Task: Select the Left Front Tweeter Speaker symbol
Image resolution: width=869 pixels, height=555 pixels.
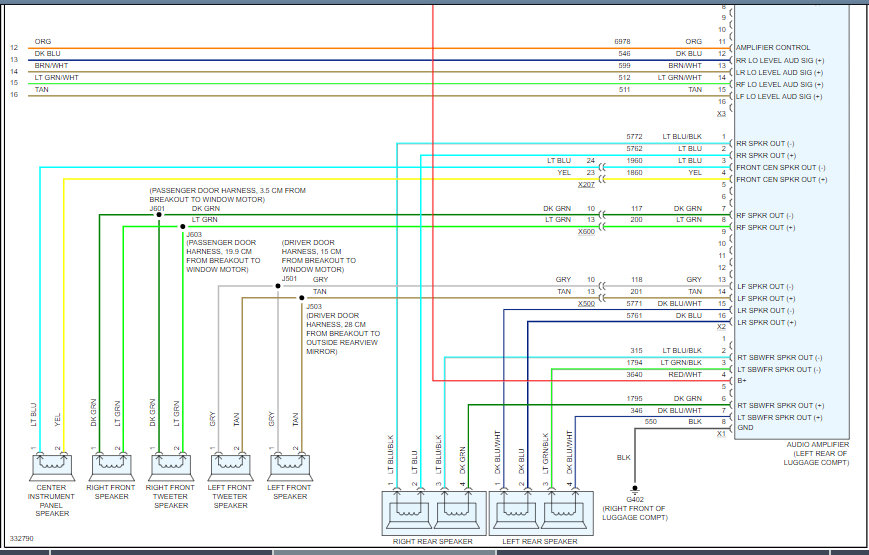Action: click(229, 466)
